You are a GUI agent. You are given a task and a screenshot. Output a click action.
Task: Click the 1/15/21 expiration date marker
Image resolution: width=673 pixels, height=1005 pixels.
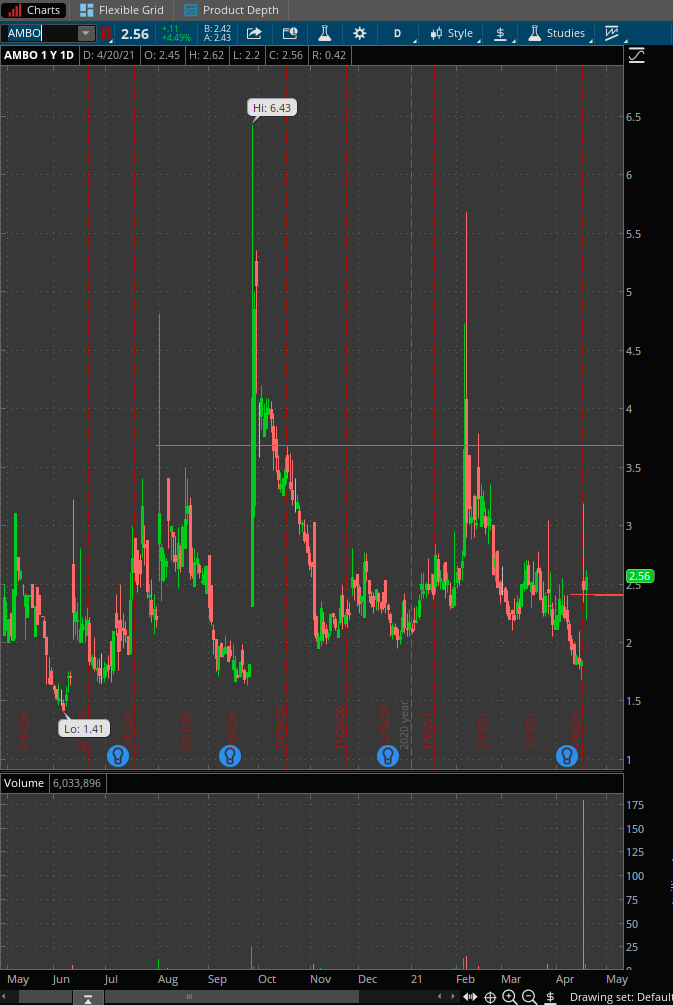(428, 730)
